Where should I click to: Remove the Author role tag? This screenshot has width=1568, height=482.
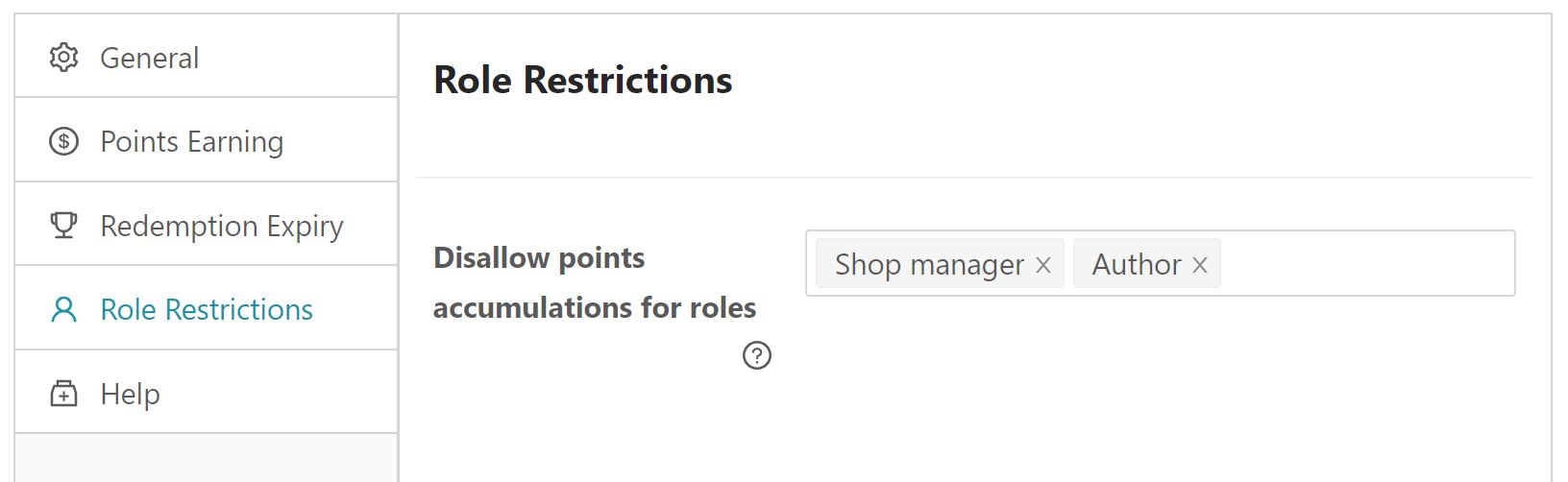[x=1200, y=265]
